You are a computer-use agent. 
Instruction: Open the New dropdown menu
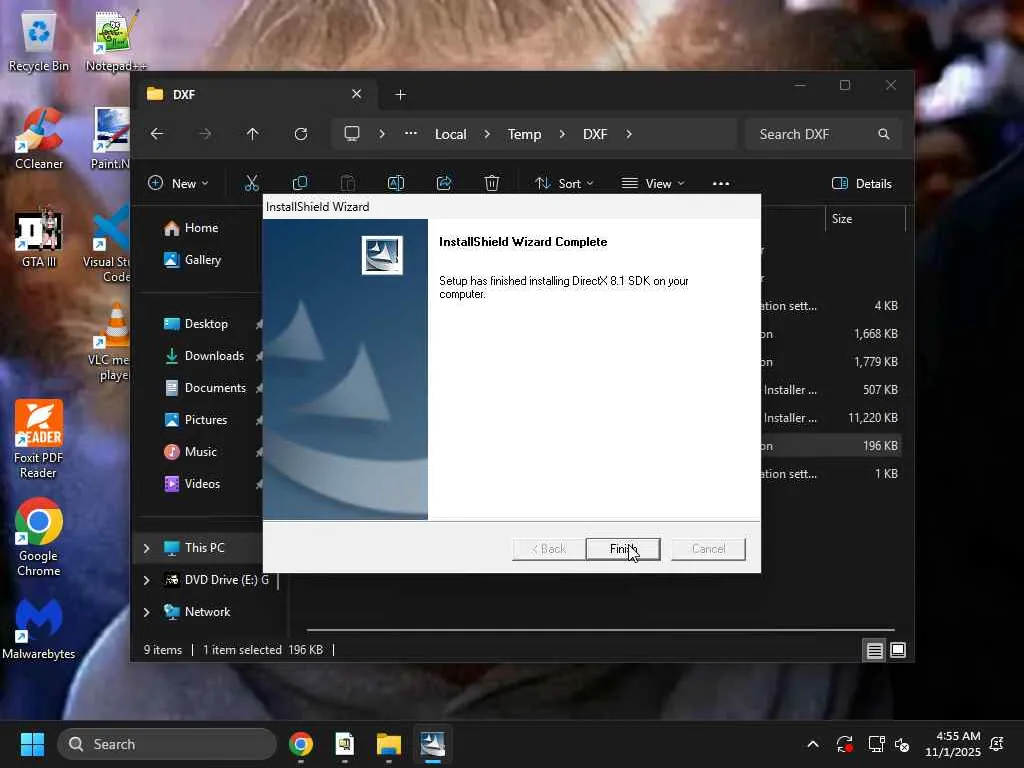tap(178, 184)
